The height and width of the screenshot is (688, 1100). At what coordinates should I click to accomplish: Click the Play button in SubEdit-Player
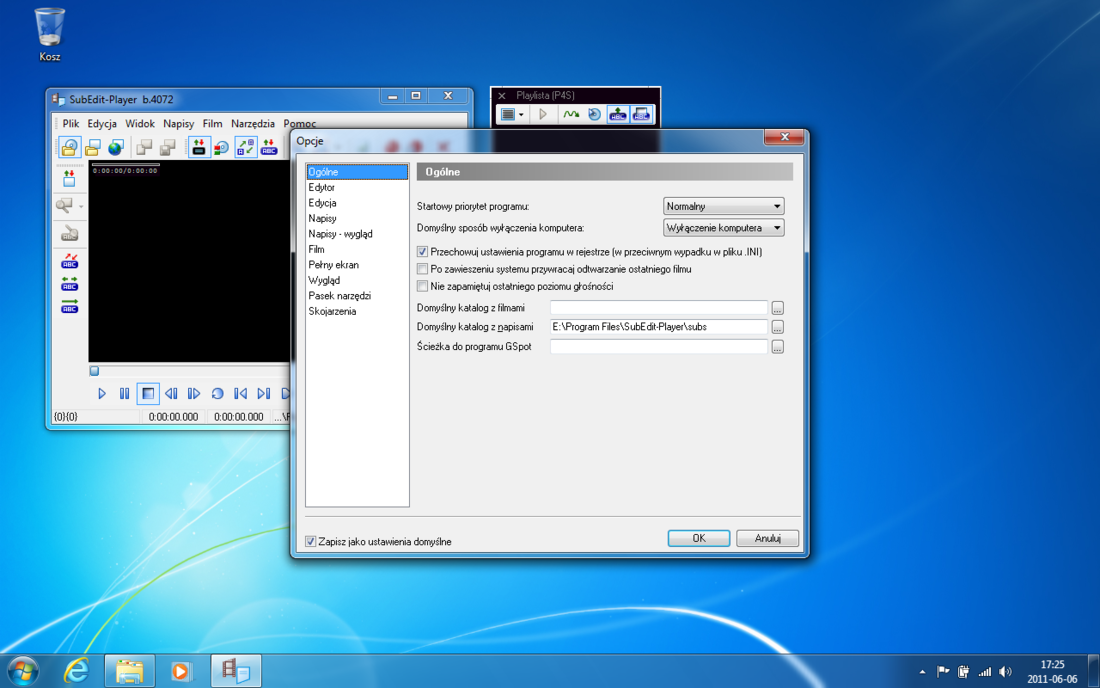click(102, 393)
